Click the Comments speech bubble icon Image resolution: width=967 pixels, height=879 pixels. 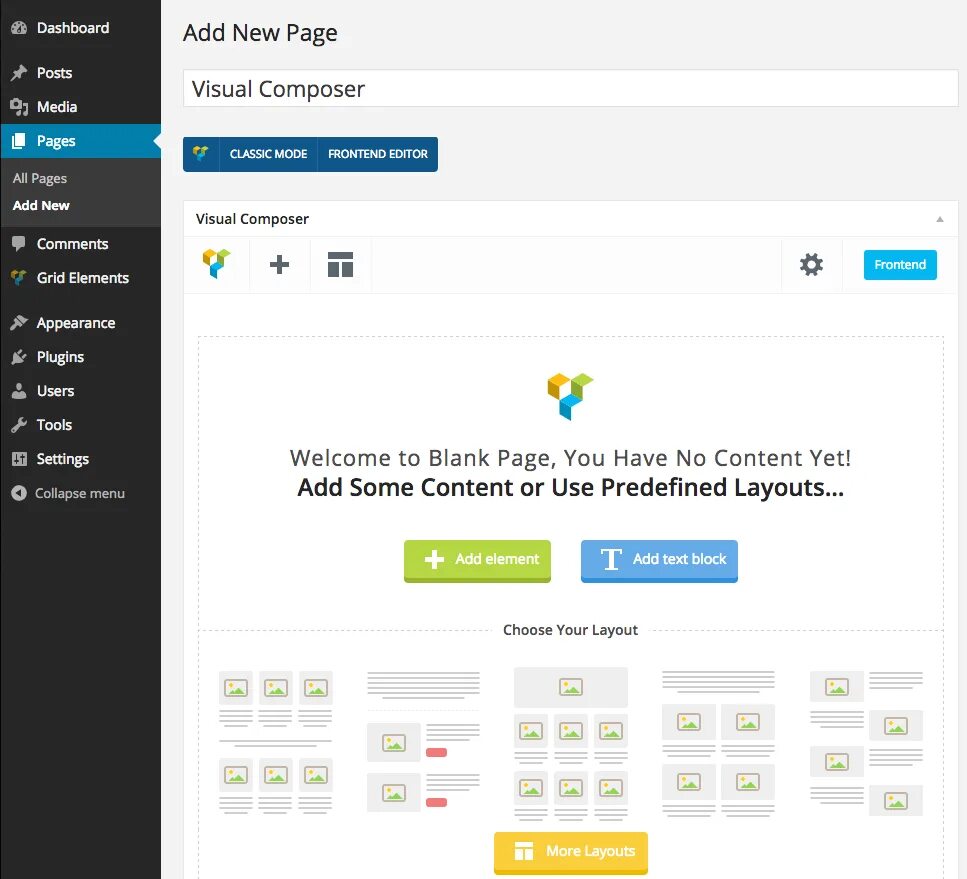click(x=19, y=244)
